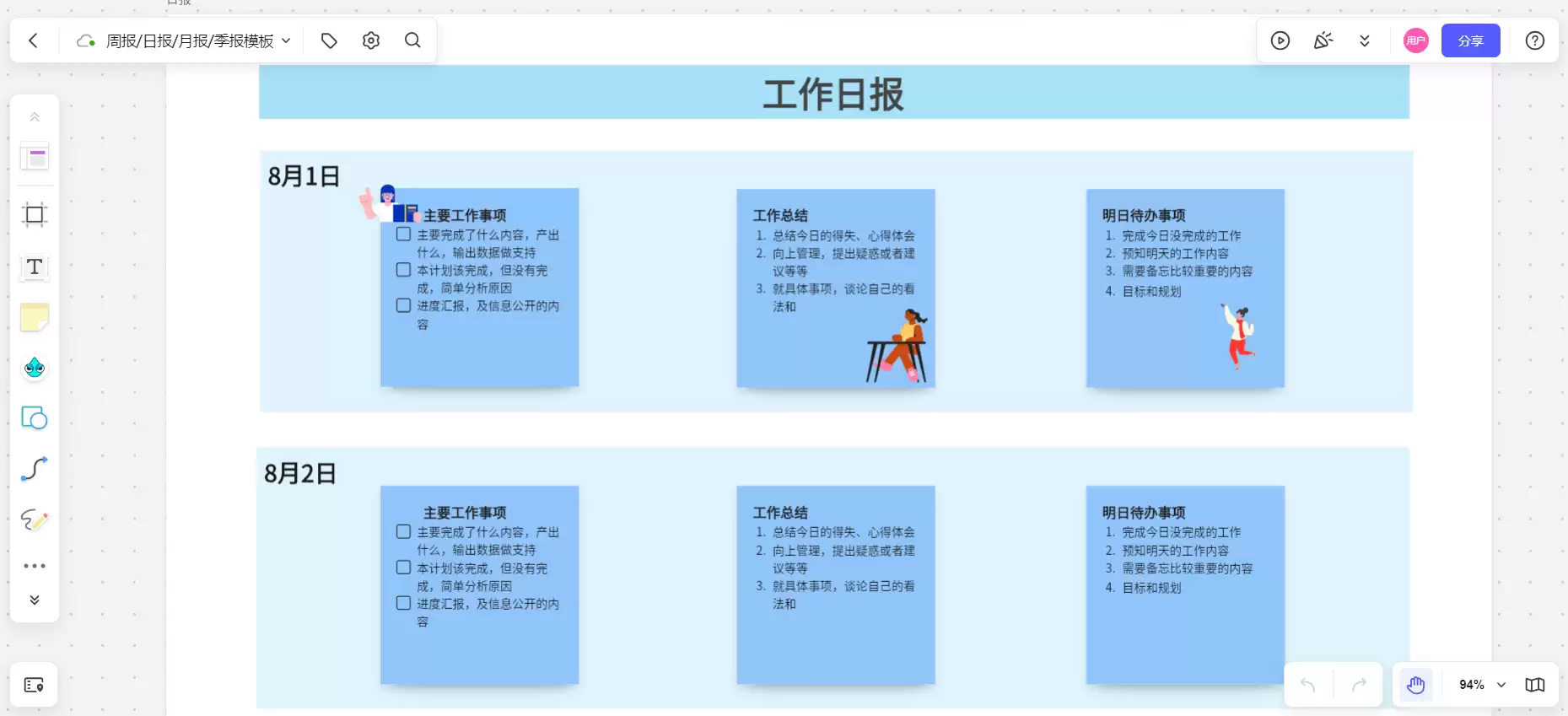Choose the sticky note tool

pyautogui.click(x=35, y=317)
